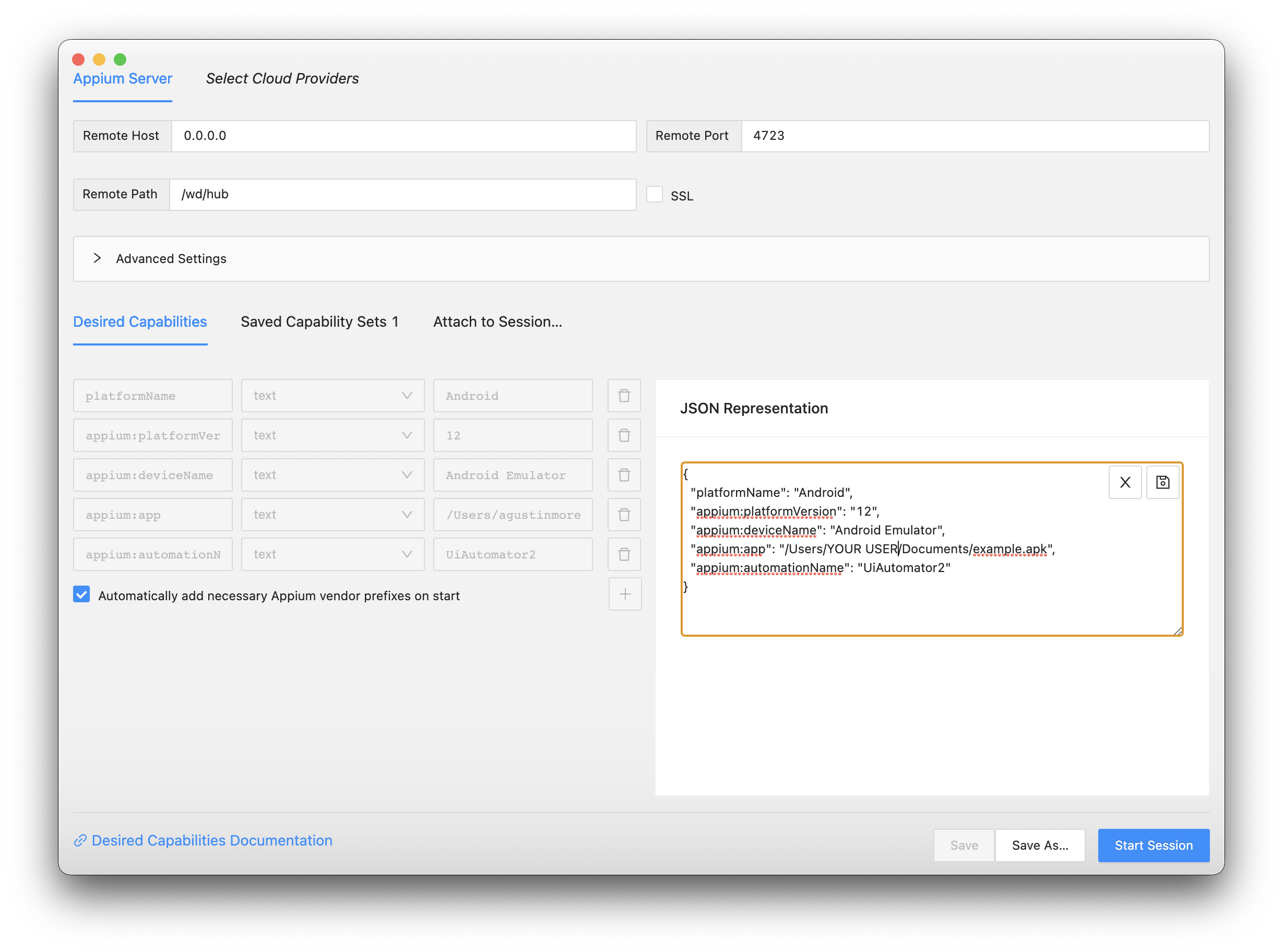Uncheck automatically add Appium vendor prefixes
This screenshot has width=1283, height=952.
click(x=82, y=594)
